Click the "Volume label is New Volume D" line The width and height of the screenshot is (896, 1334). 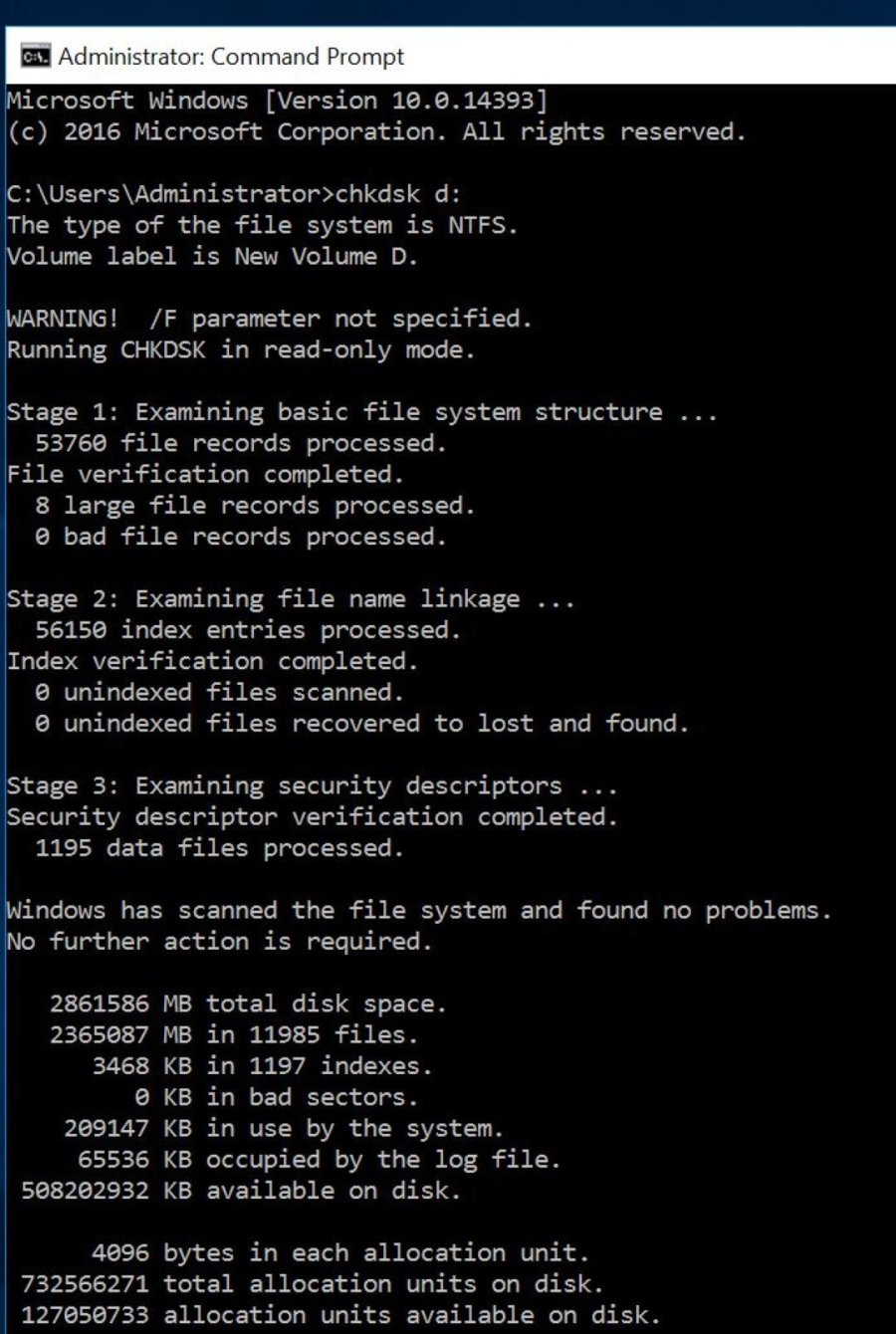click(212, 257)
